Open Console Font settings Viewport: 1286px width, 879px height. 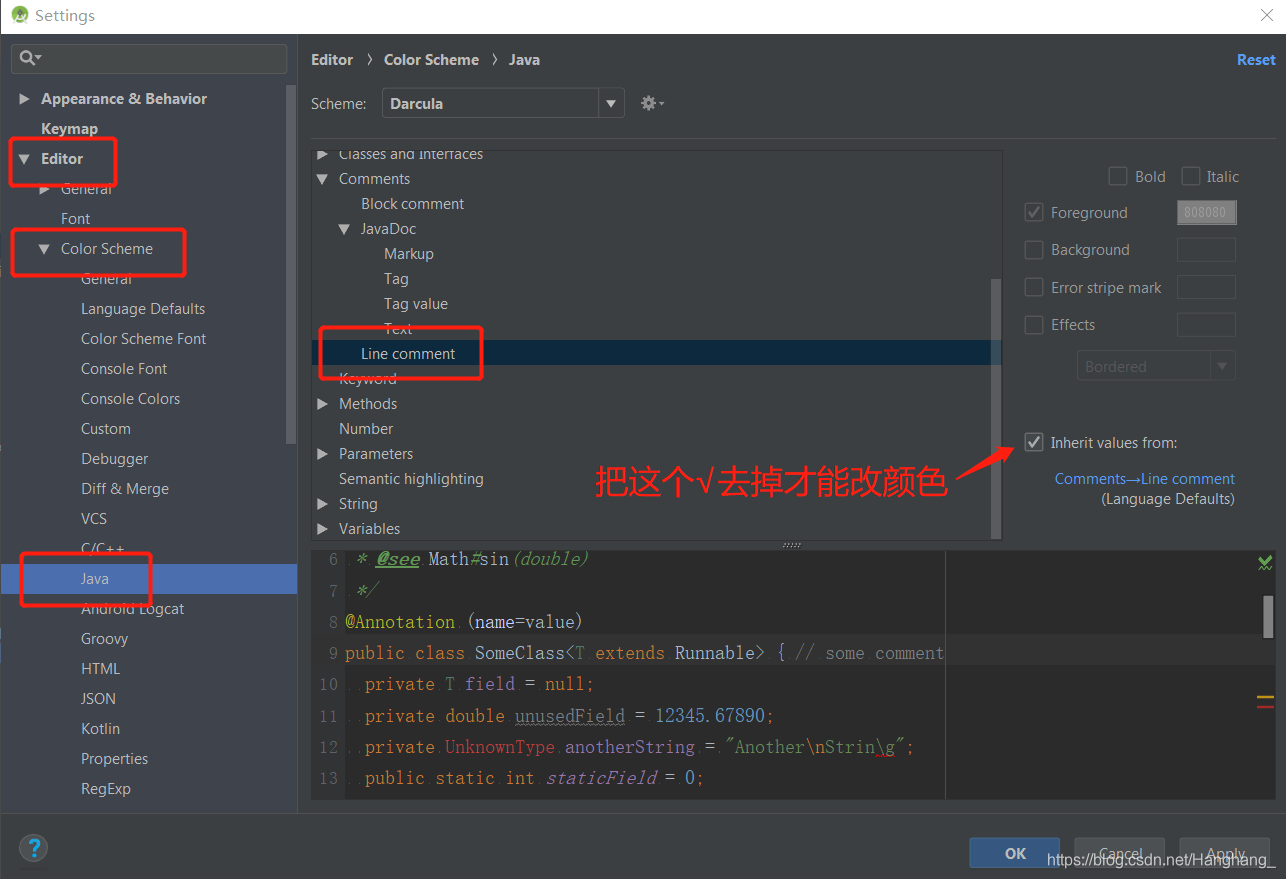tap(124, 369)
